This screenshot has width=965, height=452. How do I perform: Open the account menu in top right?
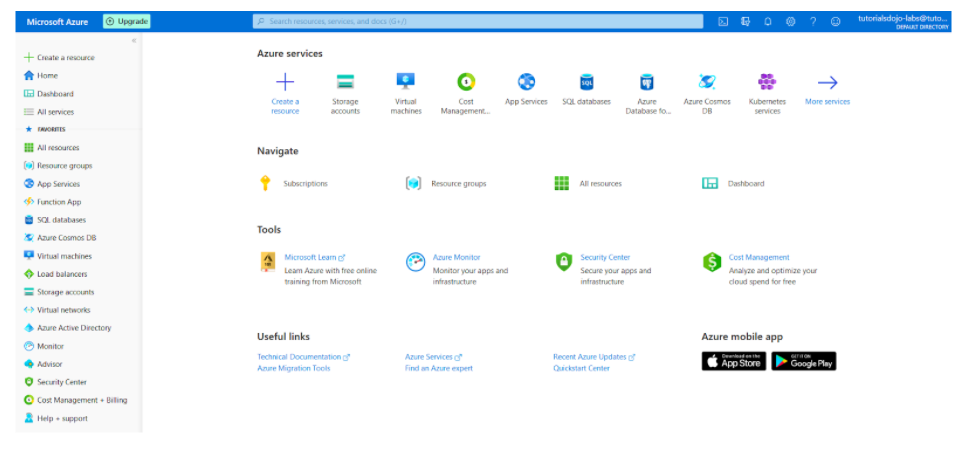tap(903, 21)
